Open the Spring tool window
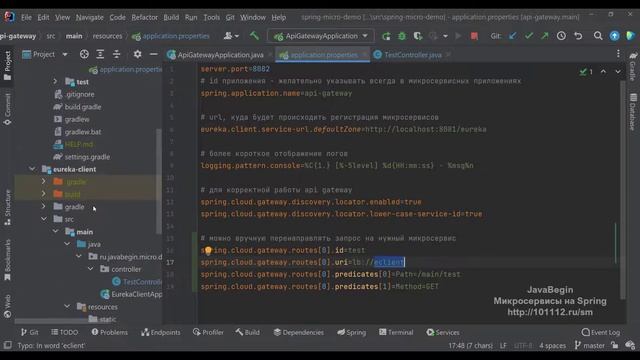The image size is (640, 360). 351,332
